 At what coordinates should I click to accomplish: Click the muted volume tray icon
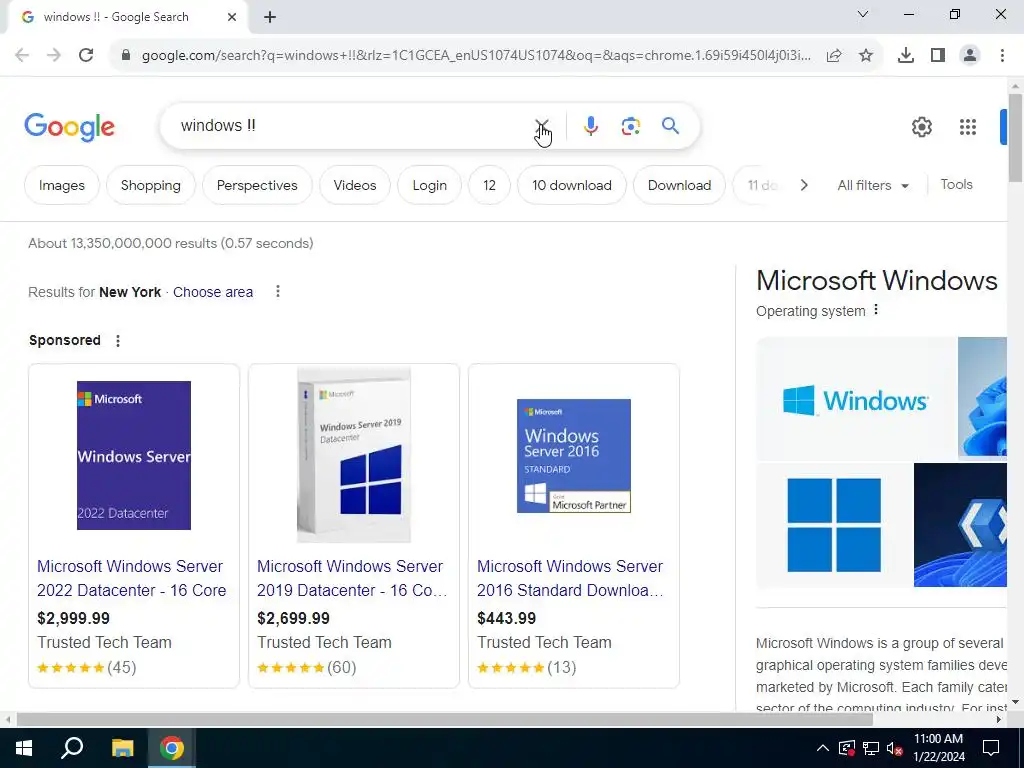tap(895, 748)
